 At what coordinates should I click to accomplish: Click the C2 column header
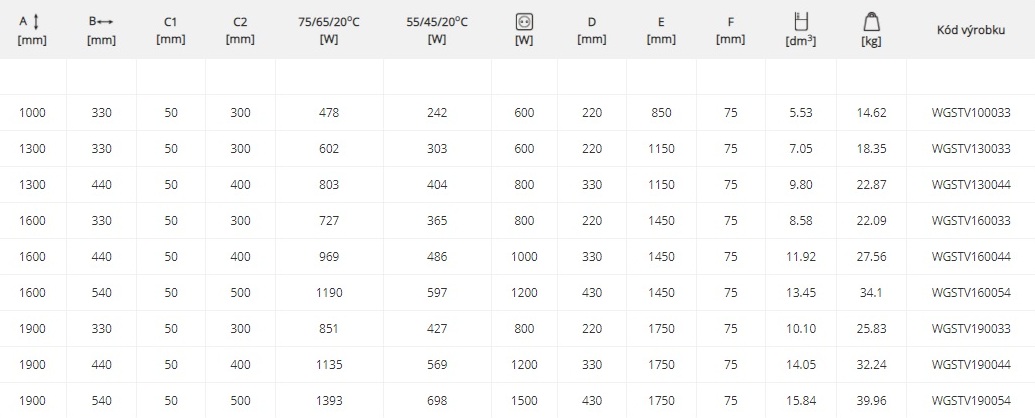coord(240,30)
